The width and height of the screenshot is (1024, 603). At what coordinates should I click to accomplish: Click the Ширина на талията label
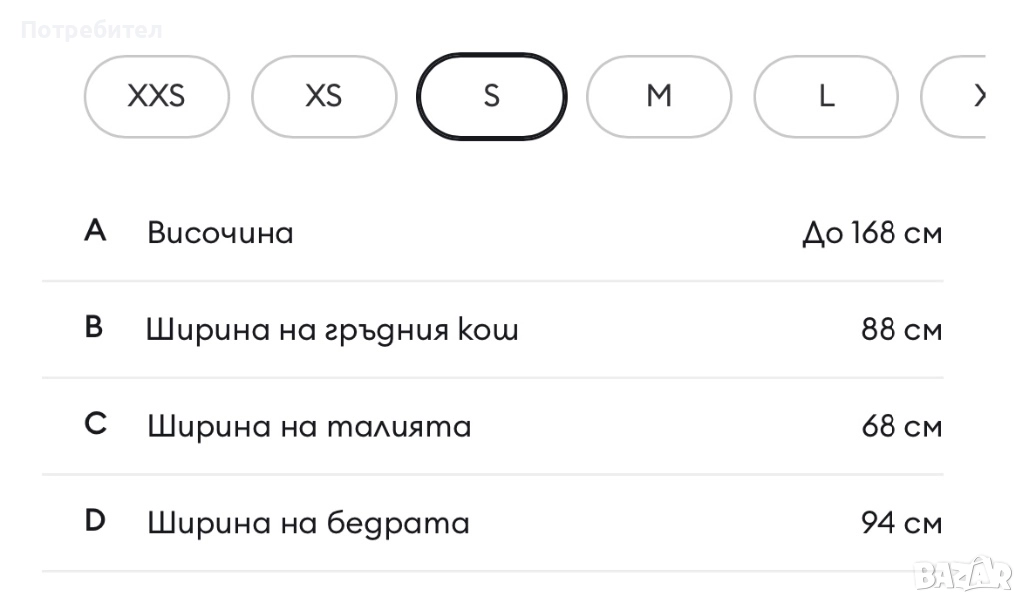(309, 427)
